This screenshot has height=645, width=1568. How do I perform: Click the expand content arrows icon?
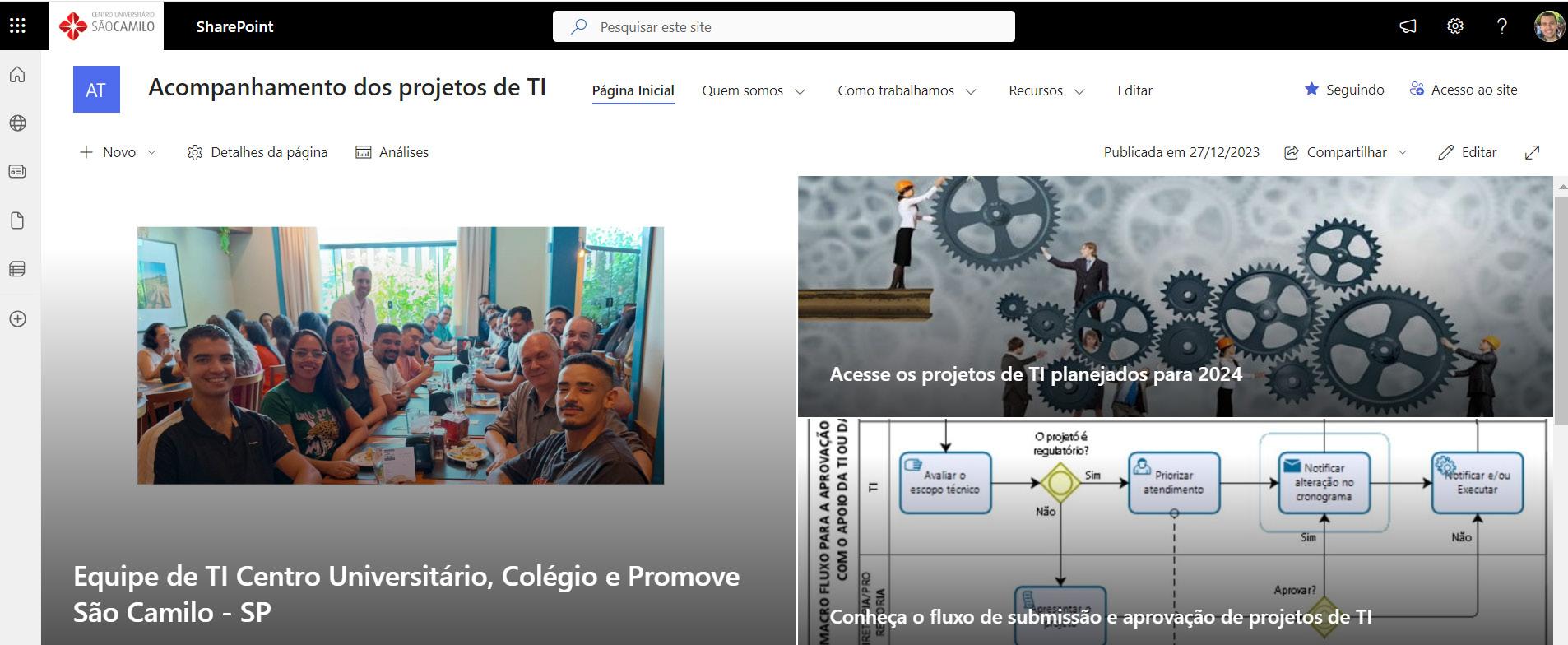(x=1532, y=152)
